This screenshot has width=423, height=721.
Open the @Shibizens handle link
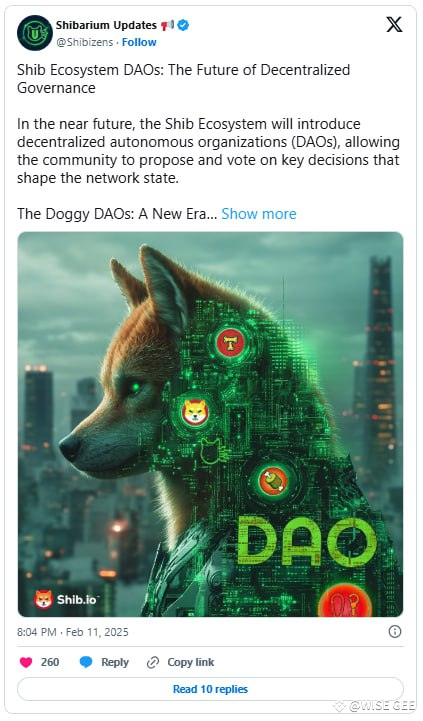tap(84, 42)
